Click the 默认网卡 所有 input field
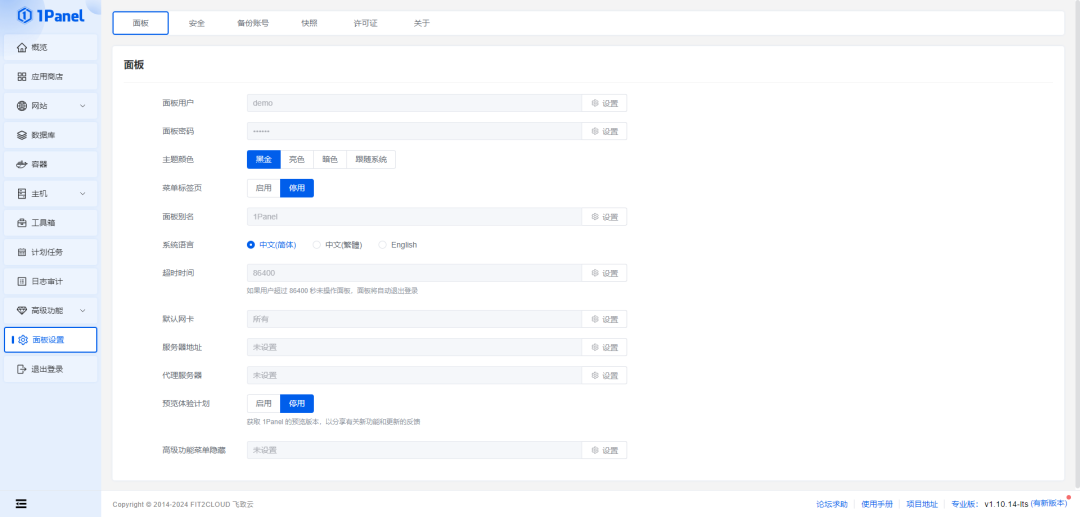 coord(415,319)
